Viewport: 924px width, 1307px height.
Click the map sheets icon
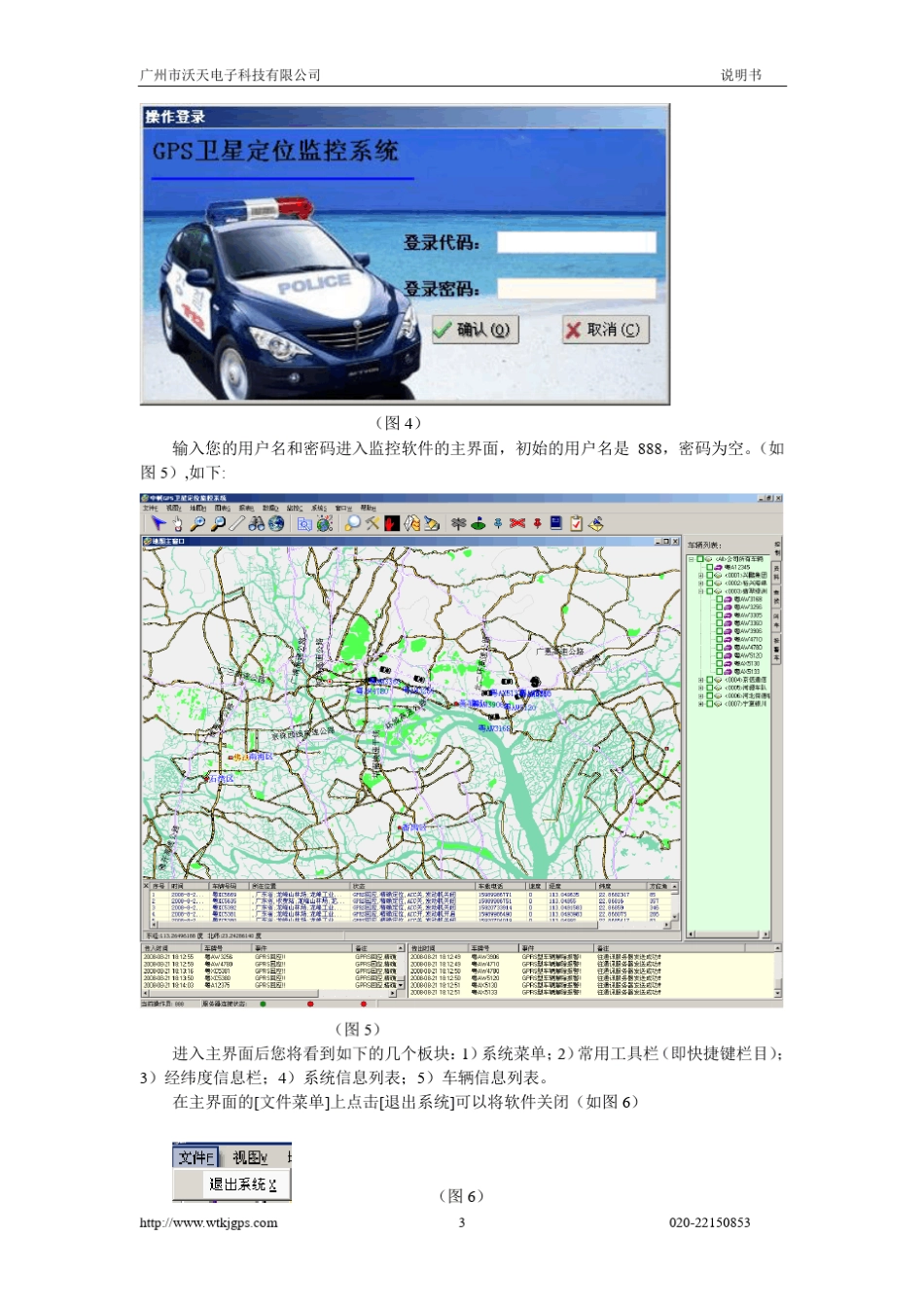point(412,523)
